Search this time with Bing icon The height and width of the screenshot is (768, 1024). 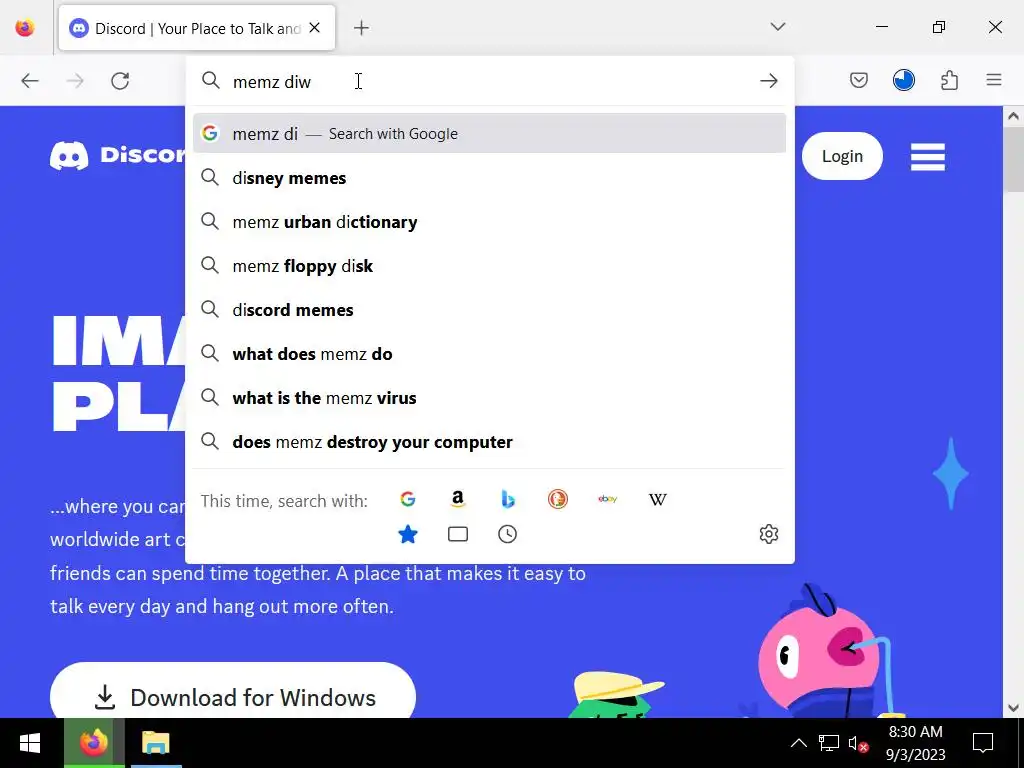507,500
